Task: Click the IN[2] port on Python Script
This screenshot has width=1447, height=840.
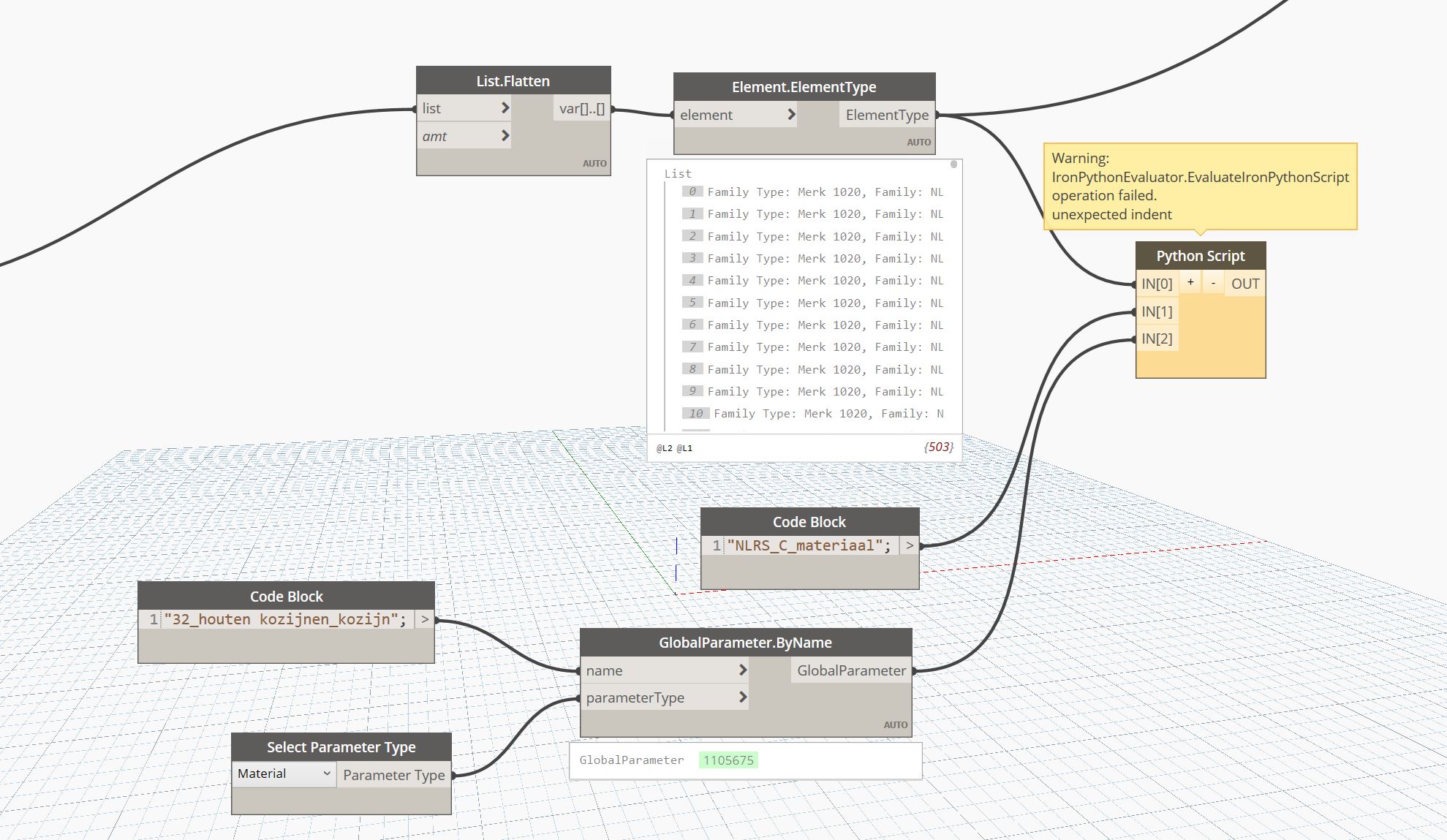Action: (1157, 338)
